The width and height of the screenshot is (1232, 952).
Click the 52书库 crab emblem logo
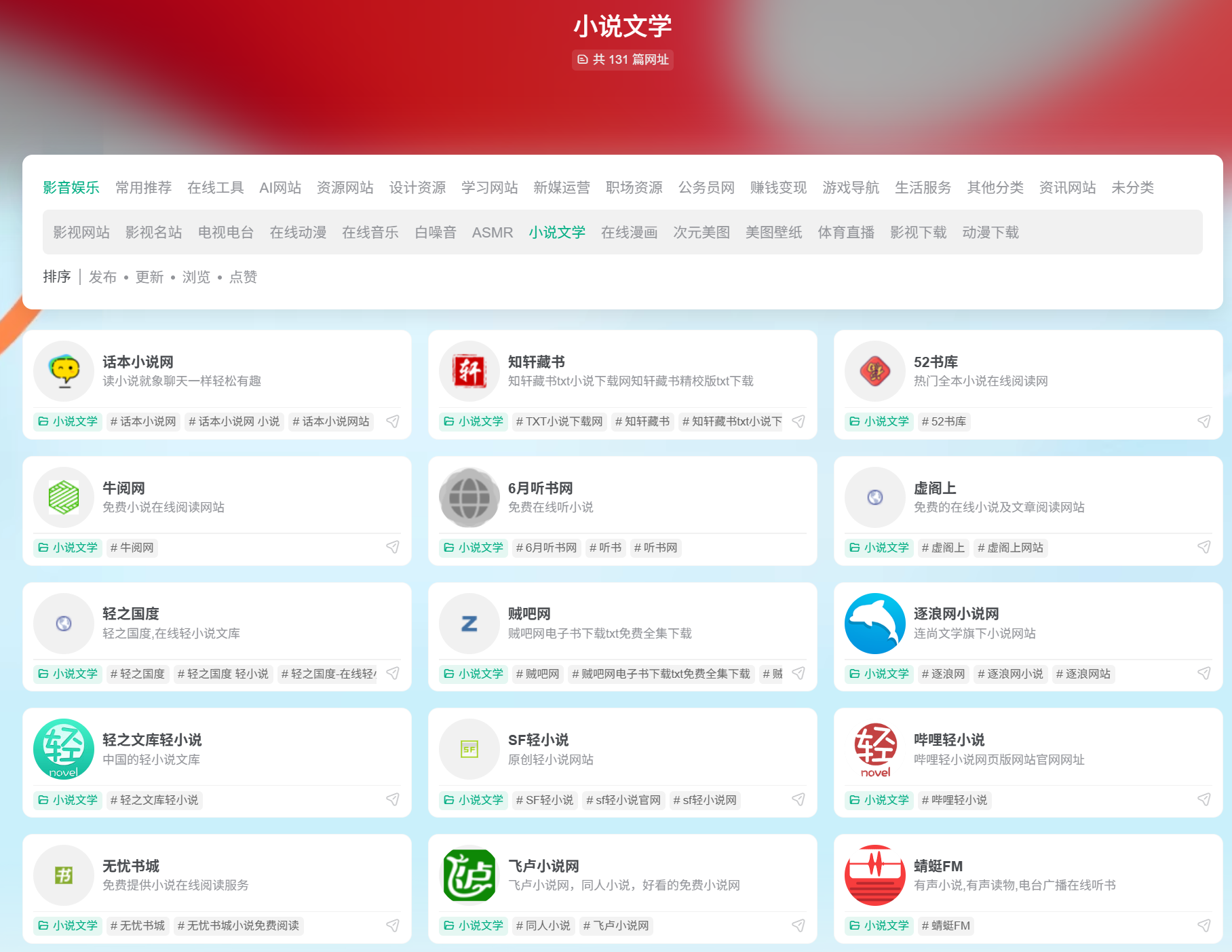pyautogui.click(x=875, y=370)
